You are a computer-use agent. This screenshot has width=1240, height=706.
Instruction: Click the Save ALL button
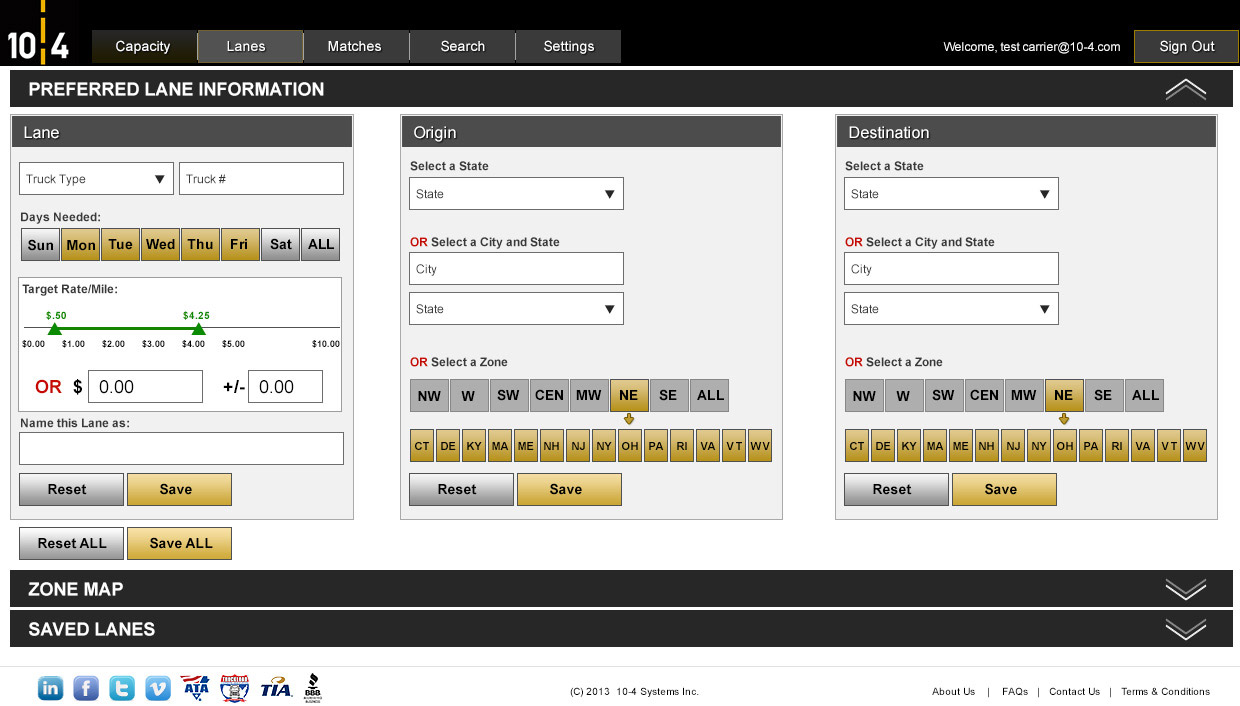(180, 543)
